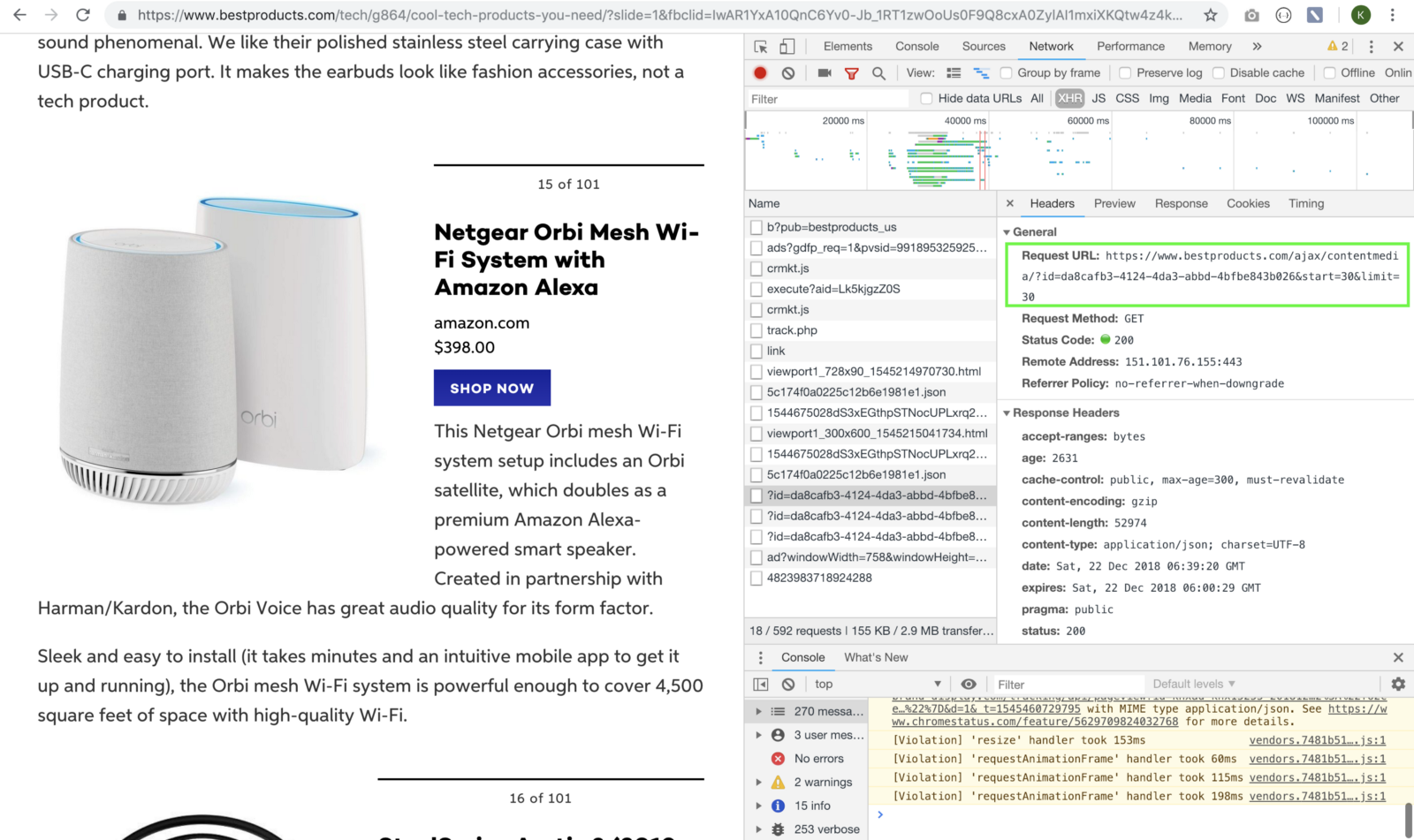Switch to the Preview tab
The image size is (1414, 840).
[x=1114, y=203]
